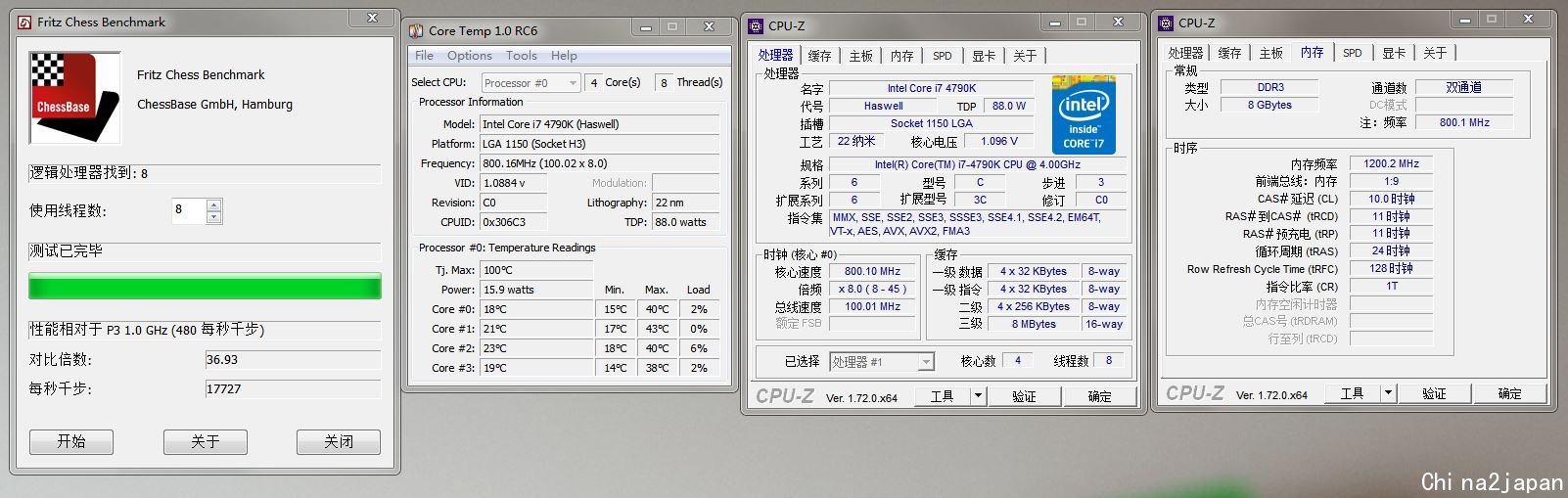The height and width of the screenshot is (498, 1568).
Task: Click the Frequency field '800.16MHz (100.02 x 8.0)'
Action: [599, 163]
